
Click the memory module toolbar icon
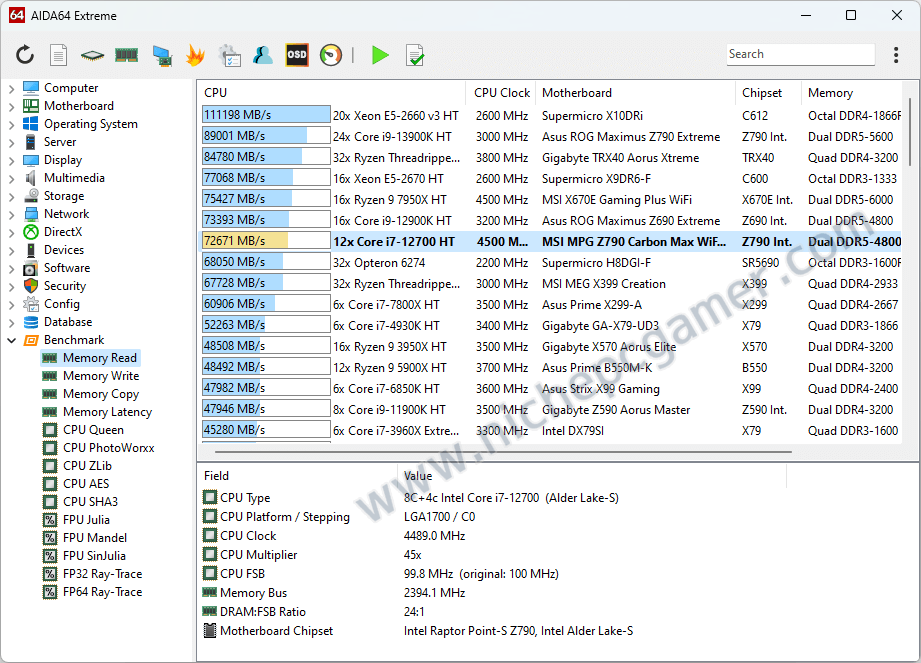coord(126,55)
